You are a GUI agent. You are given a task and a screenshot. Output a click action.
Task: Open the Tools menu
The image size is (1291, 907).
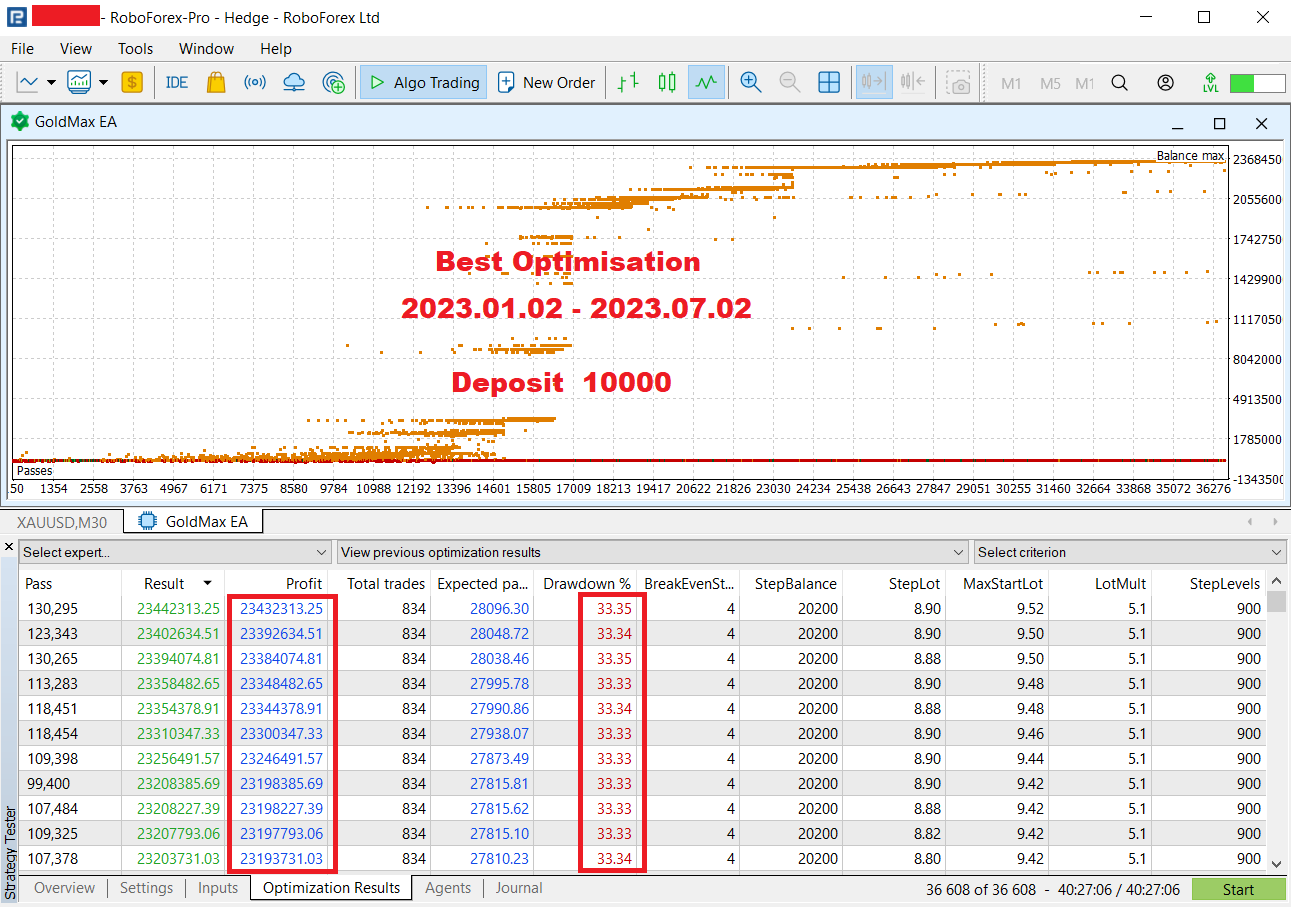point(136,48)
